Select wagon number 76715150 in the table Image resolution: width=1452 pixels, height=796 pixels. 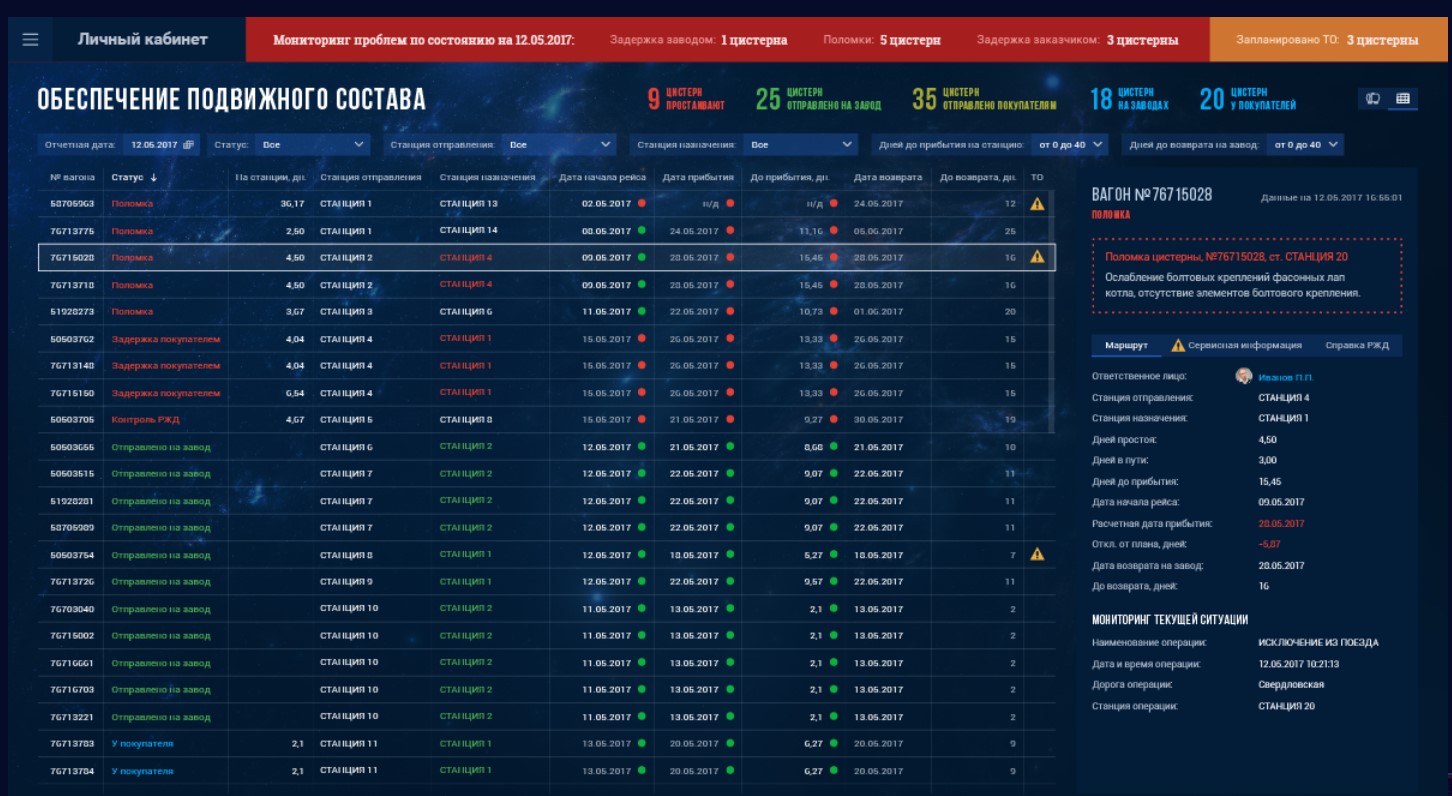(72, 393)
